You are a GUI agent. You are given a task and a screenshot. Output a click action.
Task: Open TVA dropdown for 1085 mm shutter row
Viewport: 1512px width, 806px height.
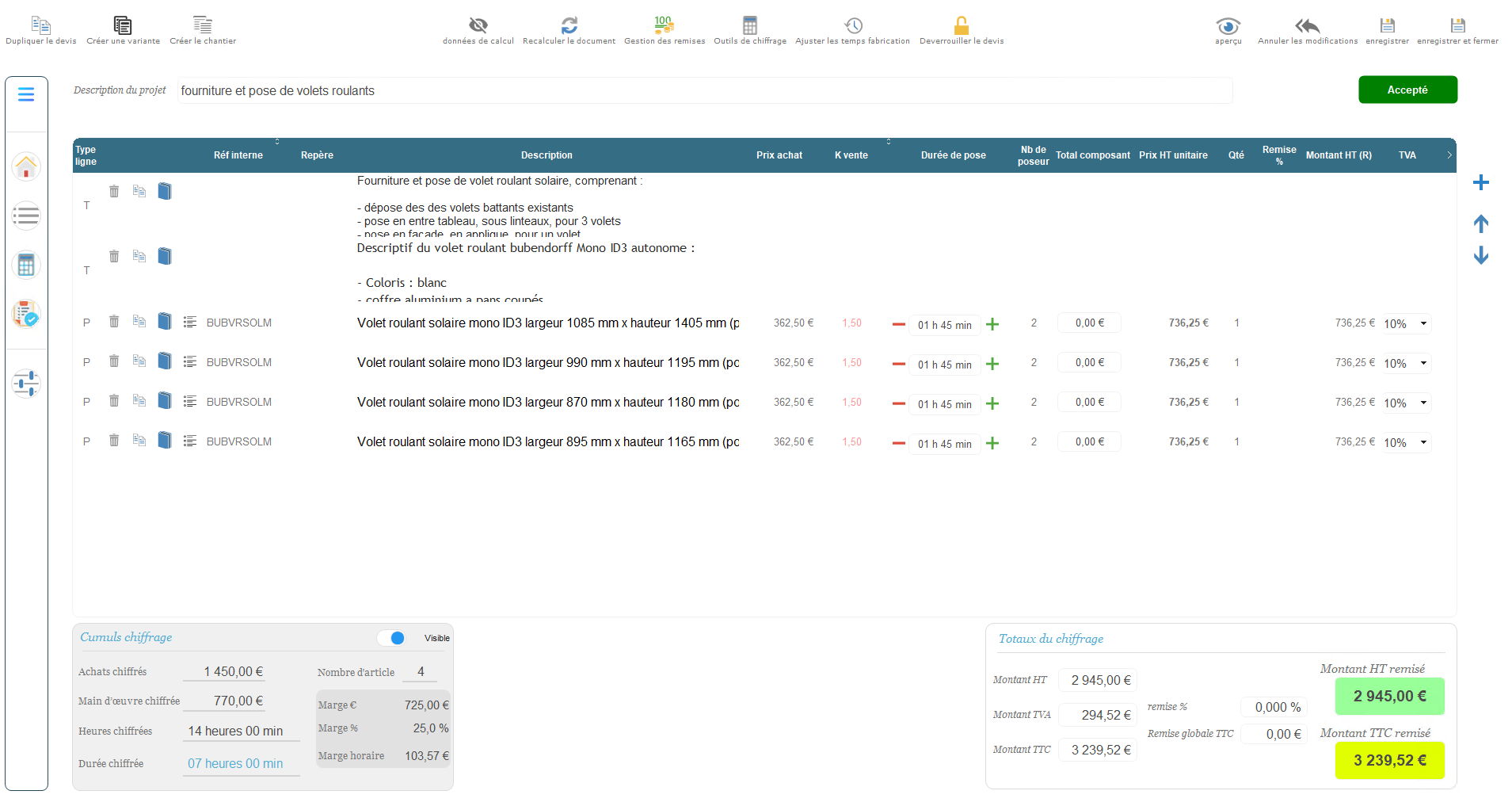point(1407,323)
